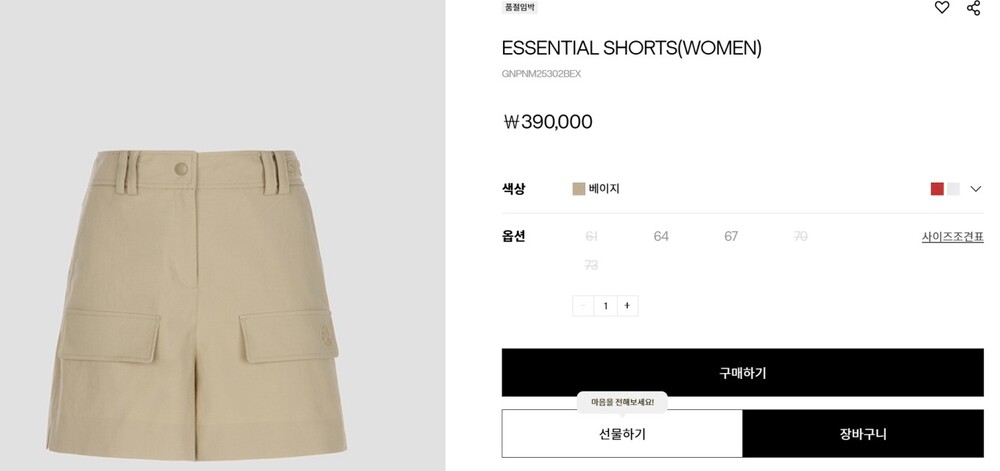Choose the beige color swatch
Viewport: 1000px width, 471px height.
tap(578, 189)
